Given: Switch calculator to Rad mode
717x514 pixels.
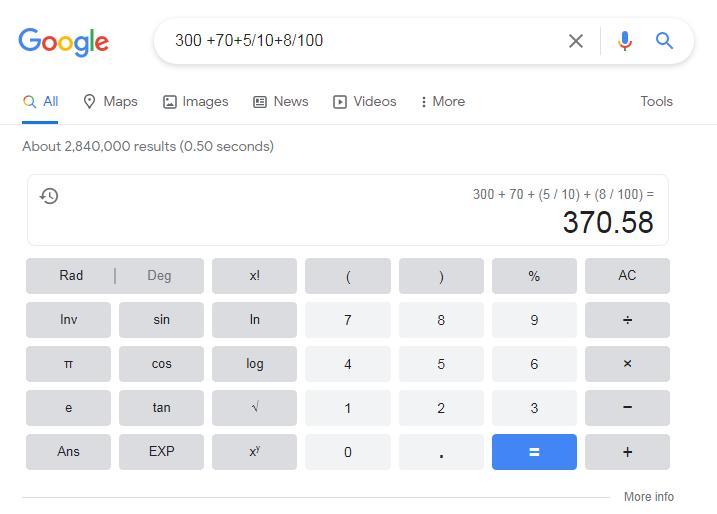Looking at the screenshot, I should [x=71, y=276].
